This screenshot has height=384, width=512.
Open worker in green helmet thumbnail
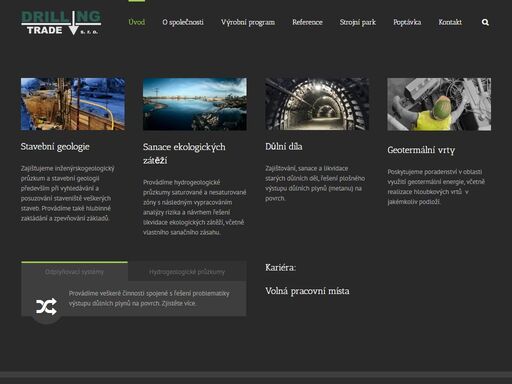click(439, 104)
